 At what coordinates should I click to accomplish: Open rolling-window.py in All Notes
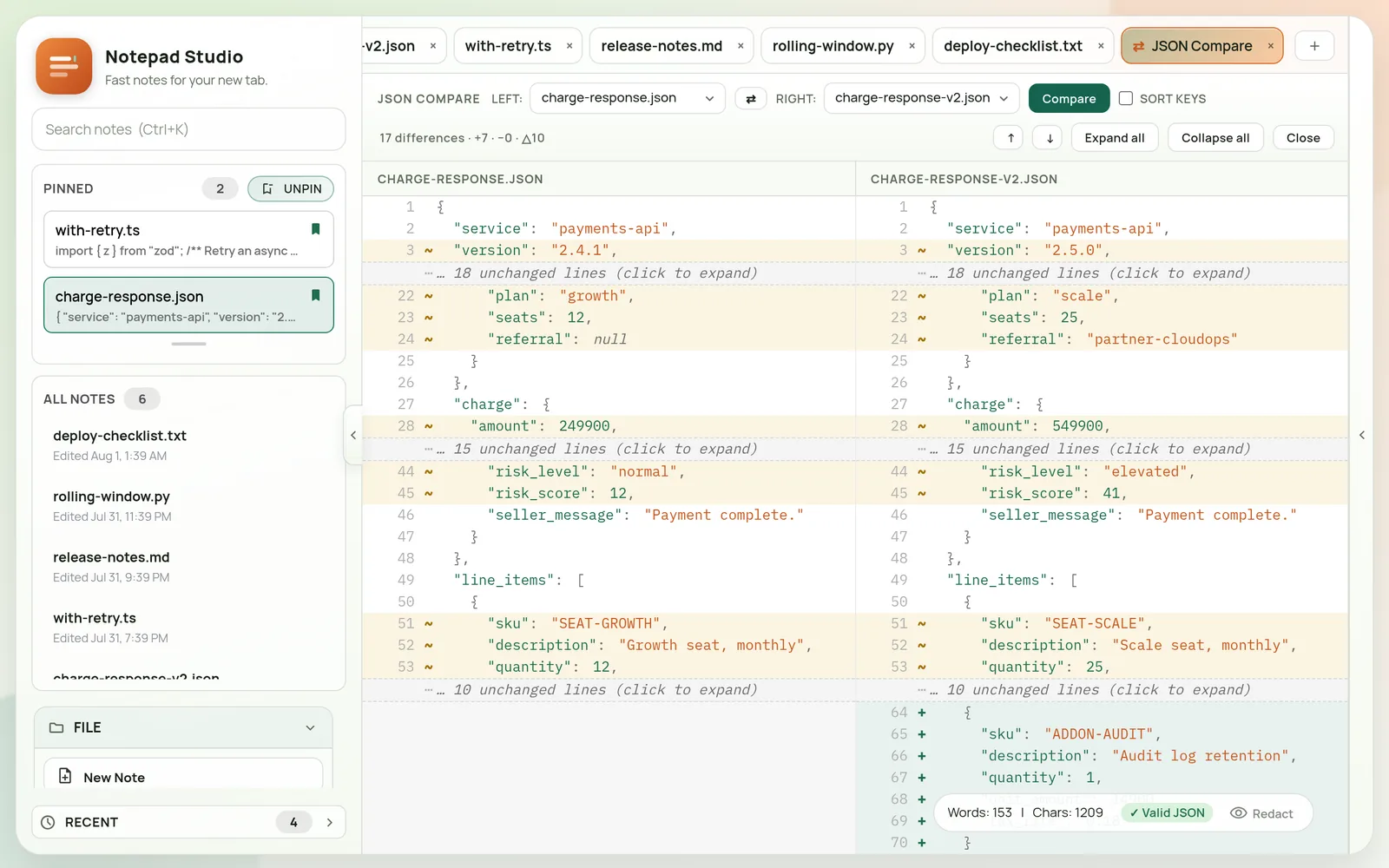[188, 505]
